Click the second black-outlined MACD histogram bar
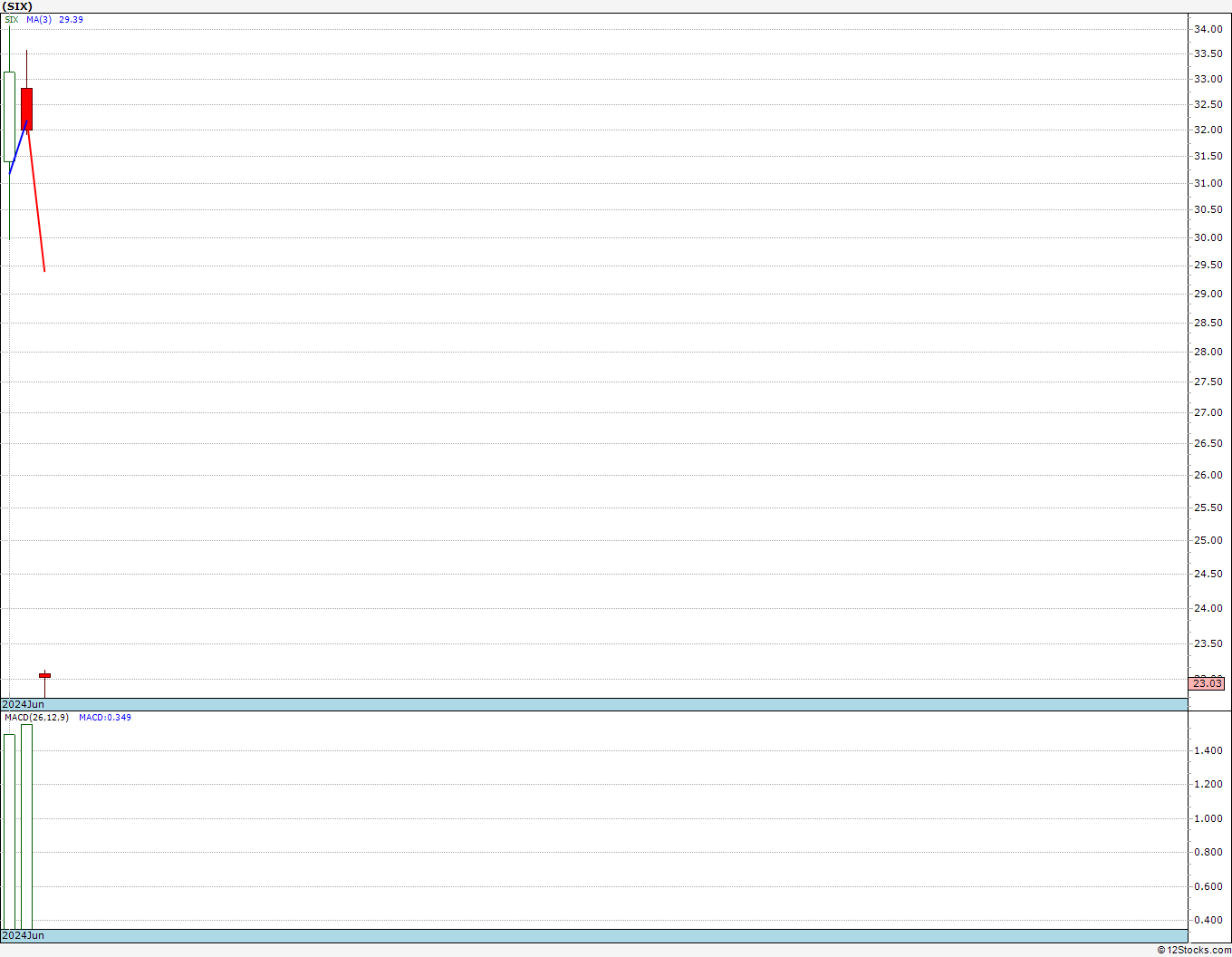1232x957 pixels. [27, 826]
